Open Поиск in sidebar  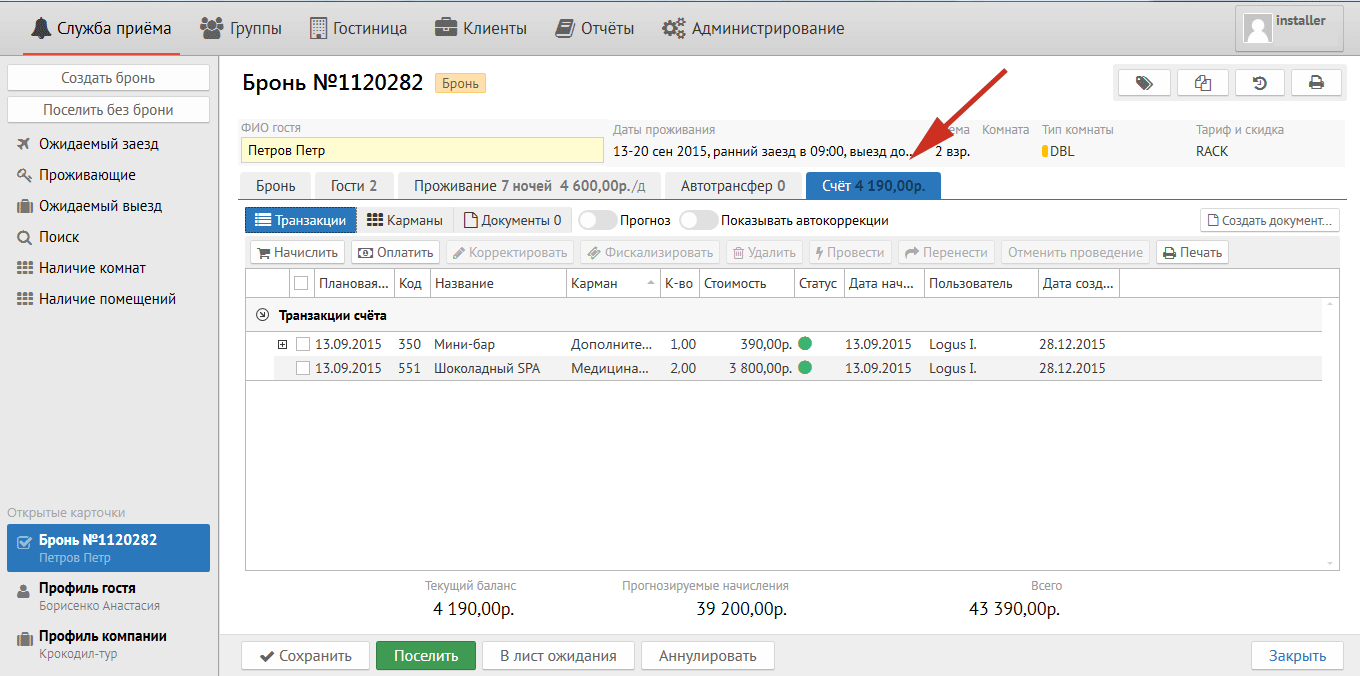pyautogui.click(x=59, y=237)
